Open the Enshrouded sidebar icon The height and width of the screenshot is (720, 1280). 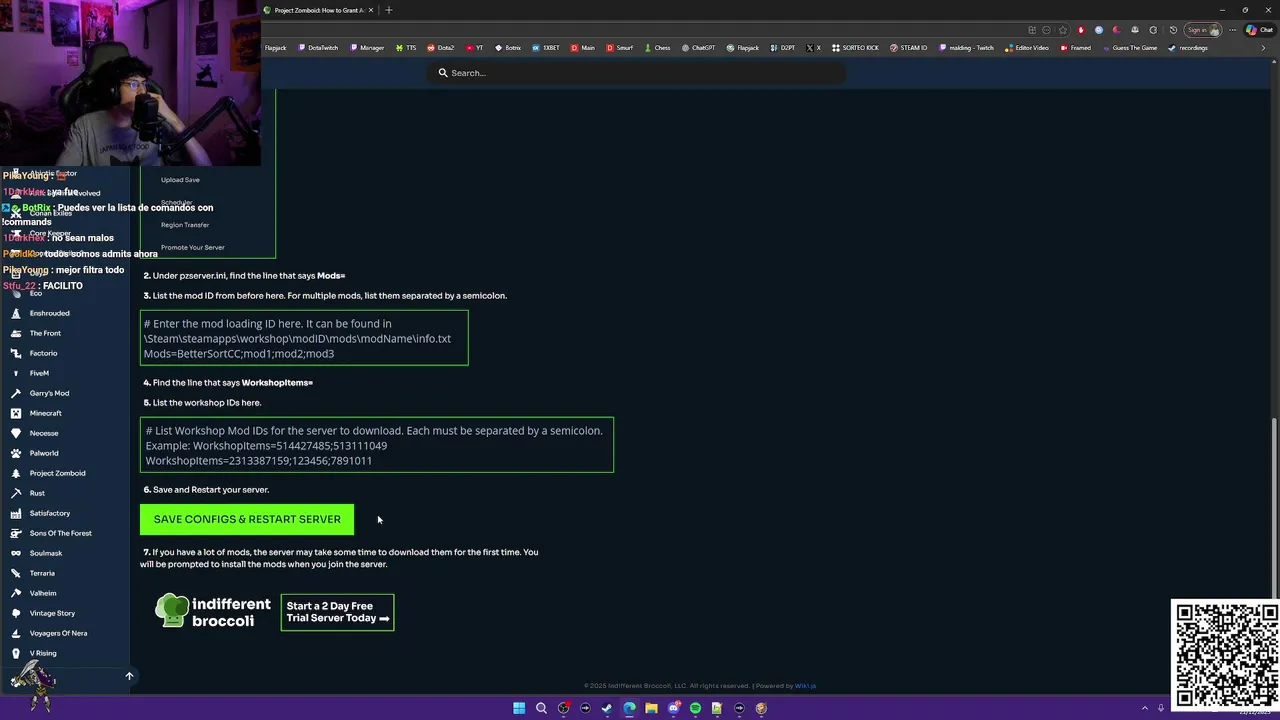point(16,313)
